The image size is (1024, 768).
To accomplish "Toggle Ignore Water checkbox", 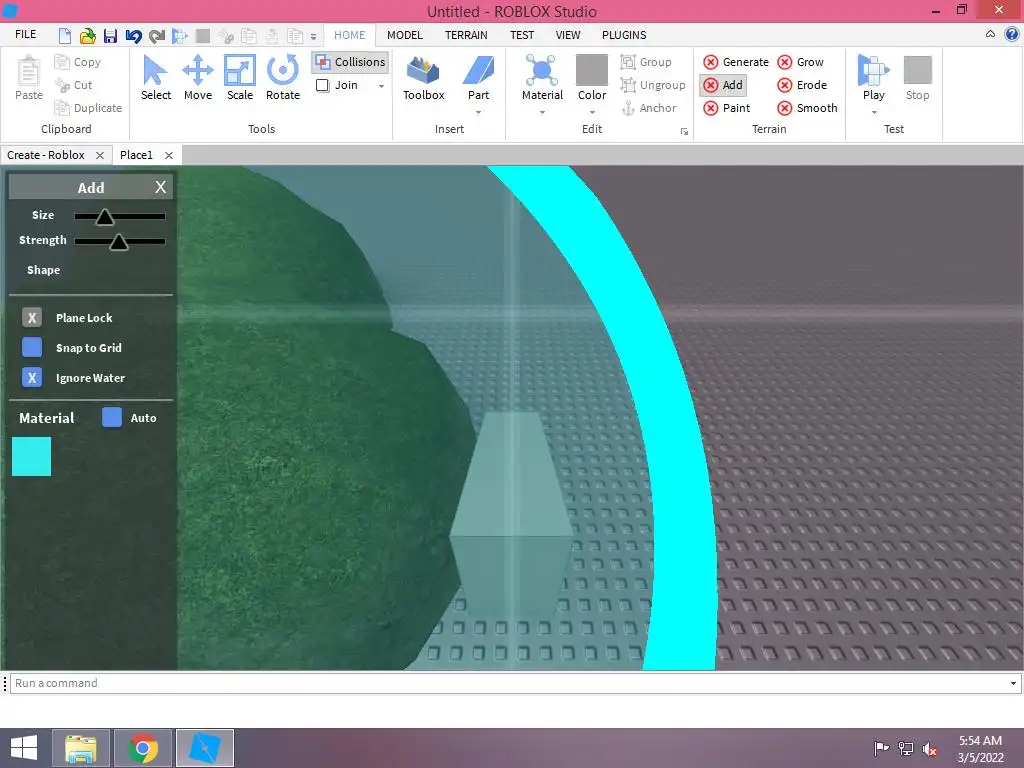I will pos(32,377).
